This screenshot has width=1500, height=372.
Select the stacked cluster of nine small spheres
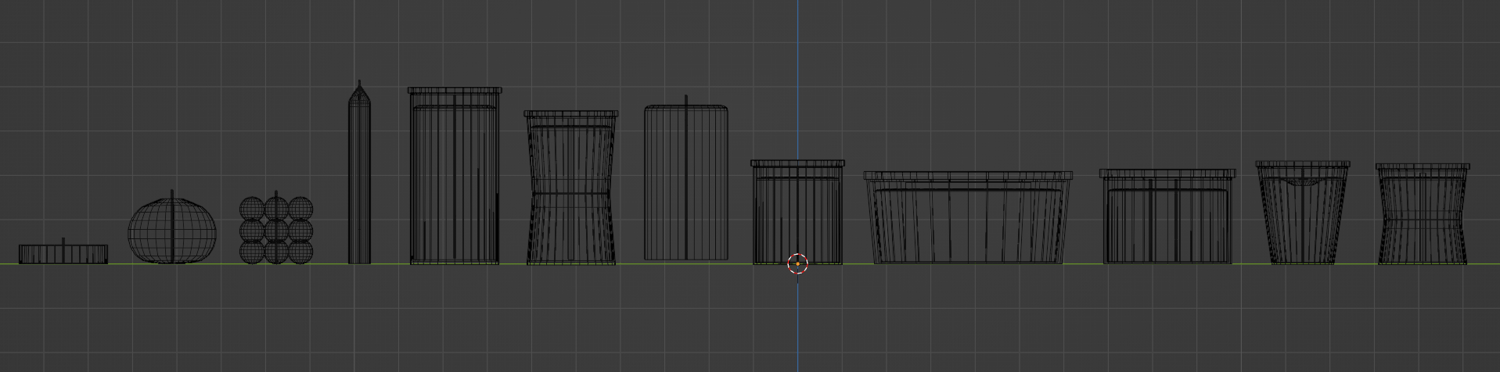(276, 229)
